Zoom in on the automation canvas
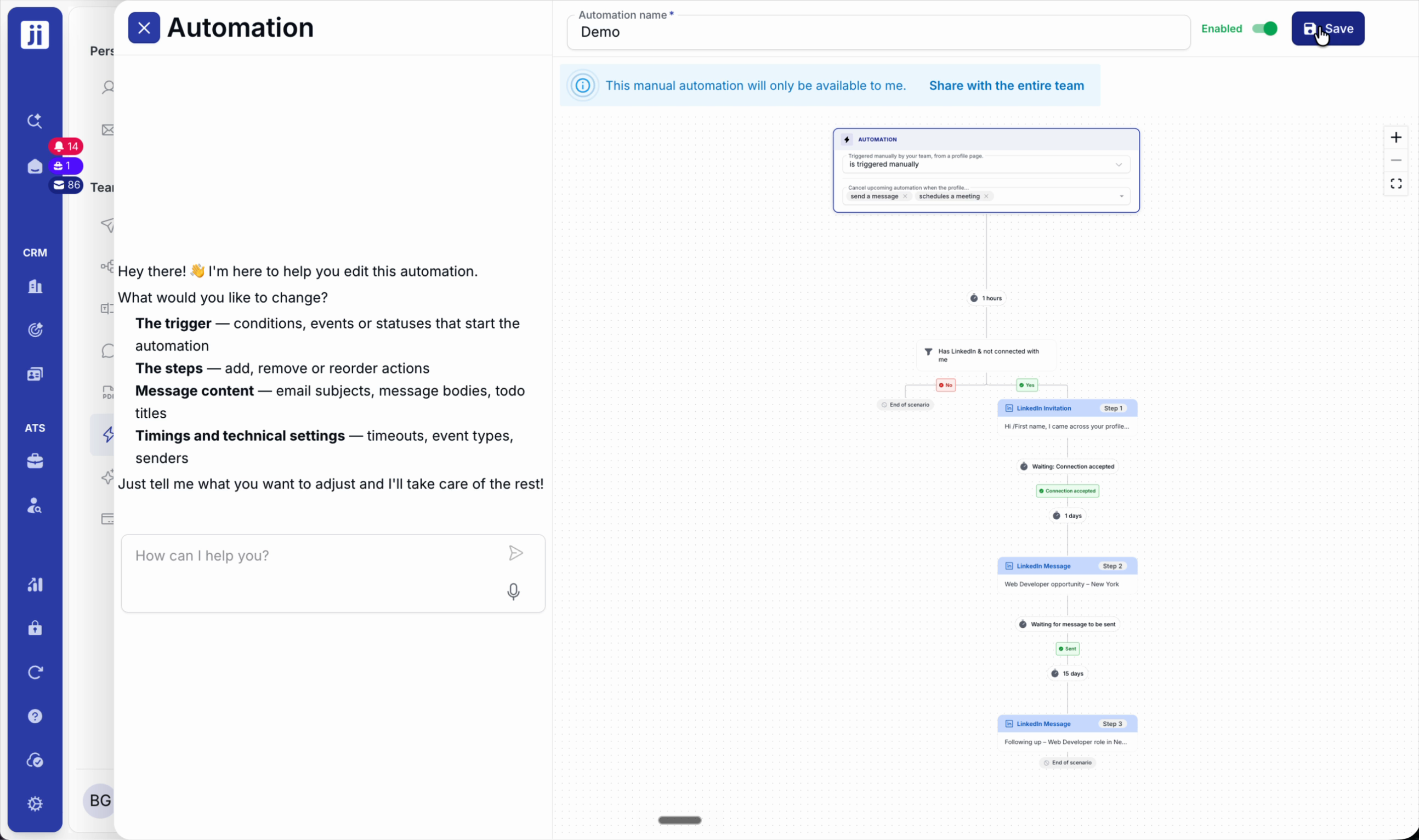 1396,138
